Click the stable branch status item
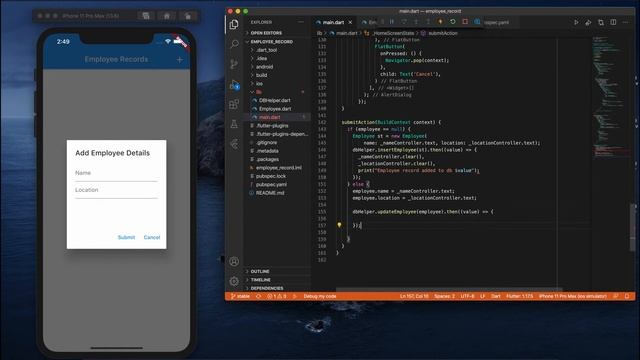This screenshot has width=640, height=360. point(241,296)
